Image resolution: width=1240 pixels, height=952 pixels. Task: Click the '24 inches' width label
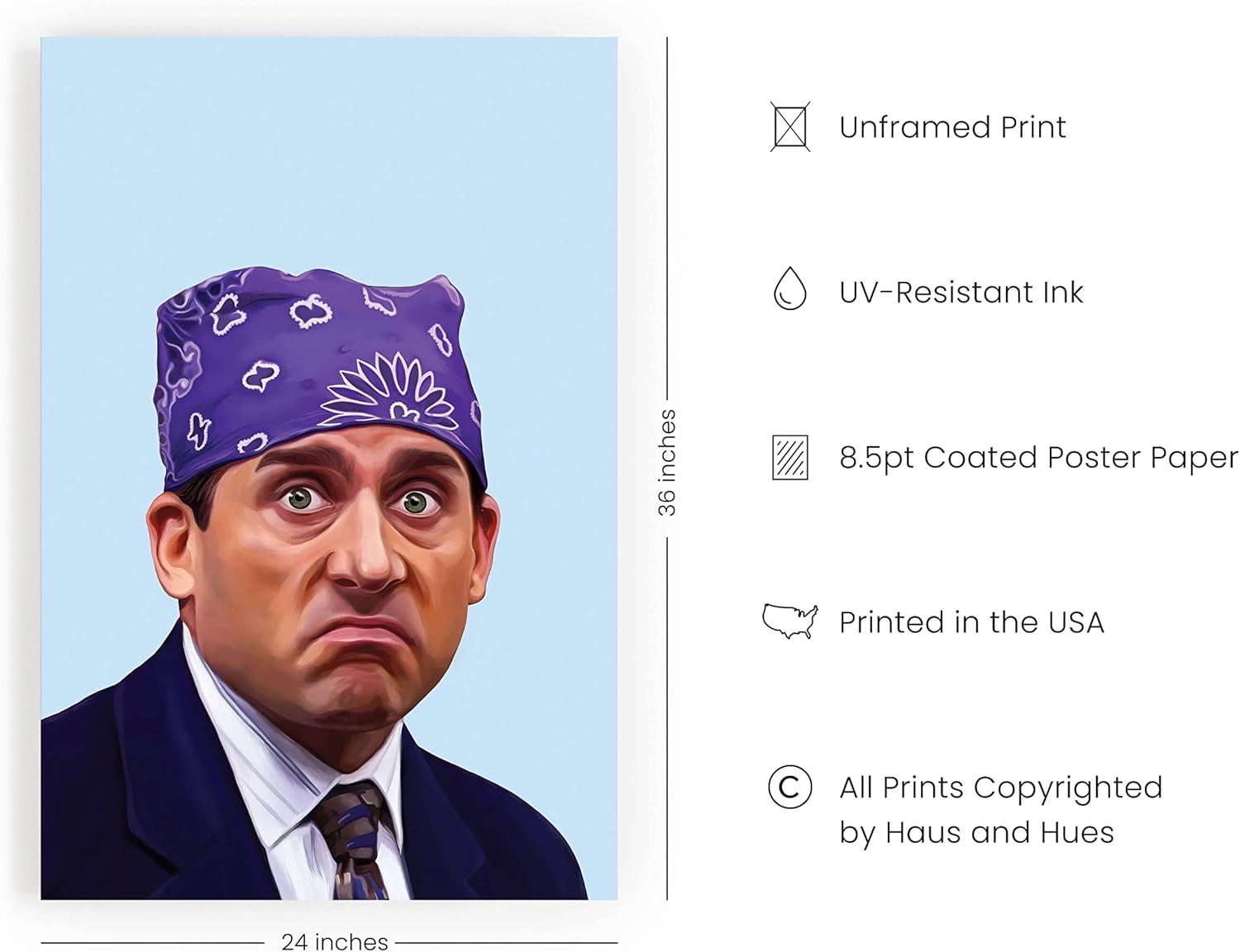click(335, 941)
